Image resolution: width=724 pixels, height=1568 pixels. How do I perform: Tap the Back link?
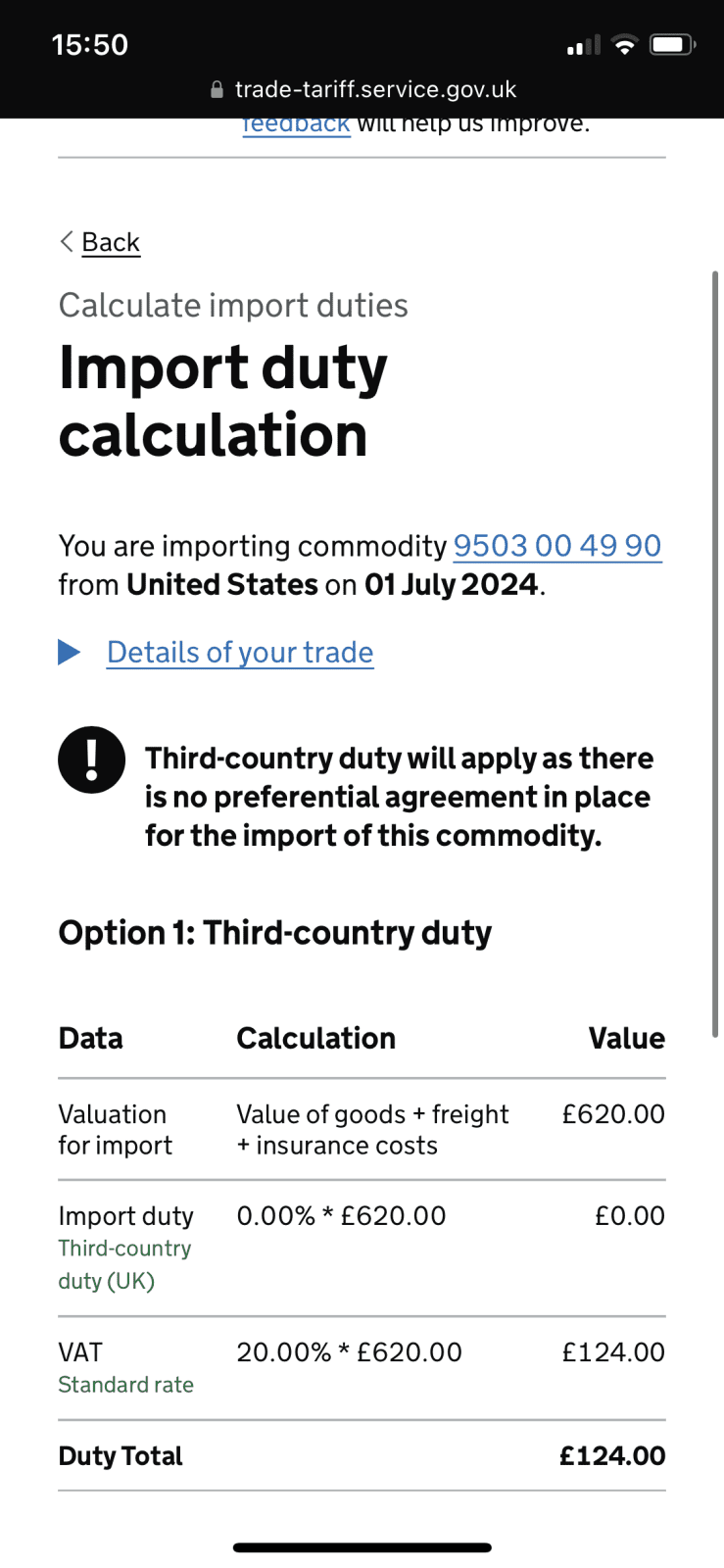[x=111, y=242]
